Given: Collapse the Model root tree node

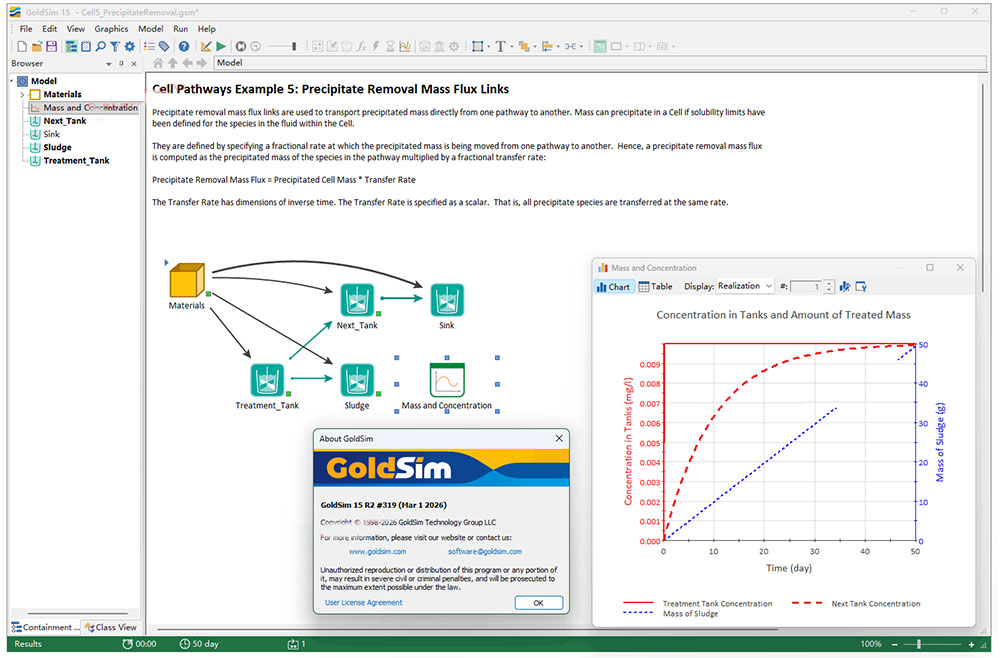Looking at the screenshot, I should (11, 81).
